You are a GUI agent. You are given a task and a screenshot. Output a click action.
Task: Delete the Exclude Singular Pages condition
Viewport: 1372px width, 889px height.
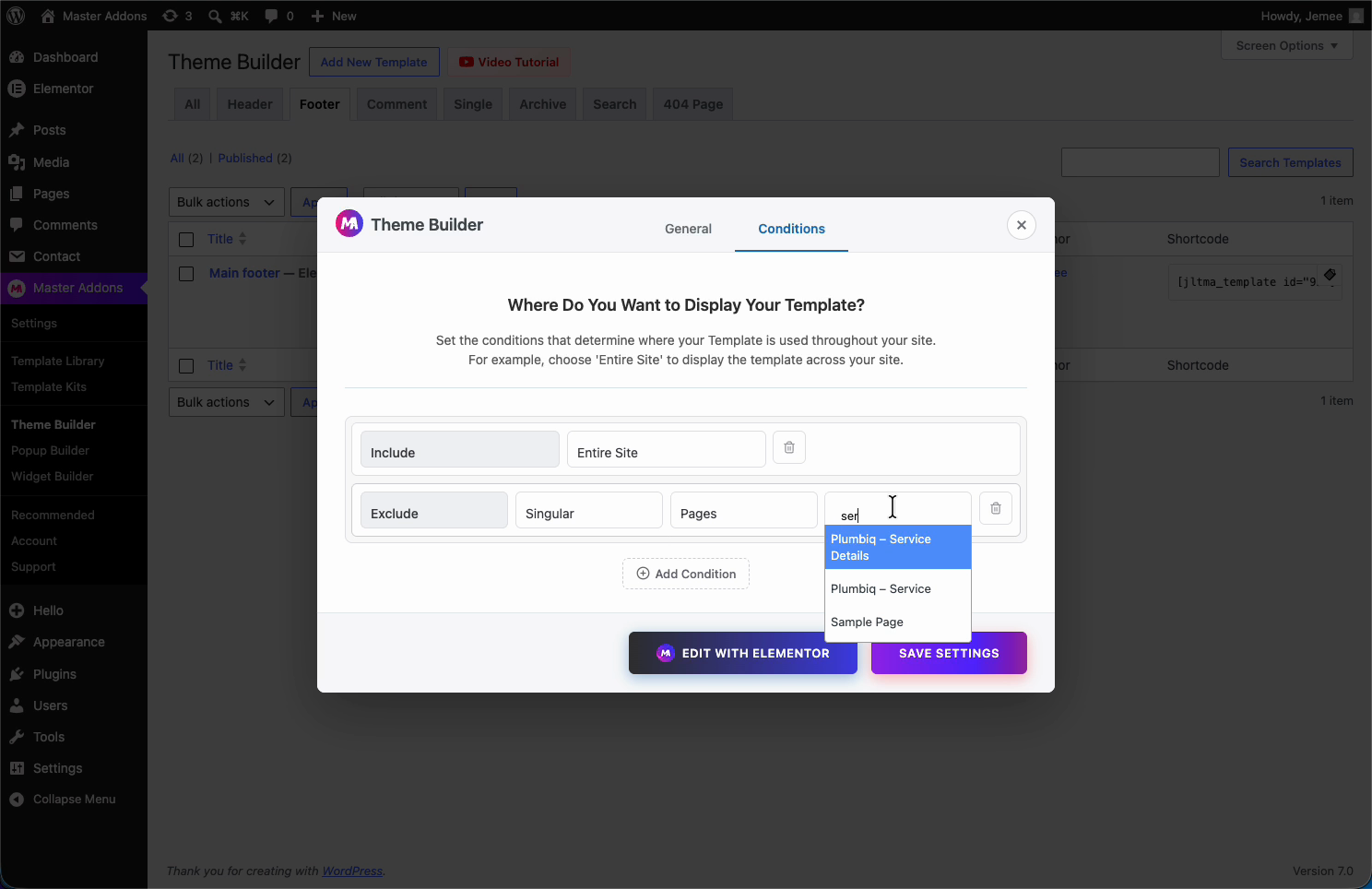click(996, 508)
